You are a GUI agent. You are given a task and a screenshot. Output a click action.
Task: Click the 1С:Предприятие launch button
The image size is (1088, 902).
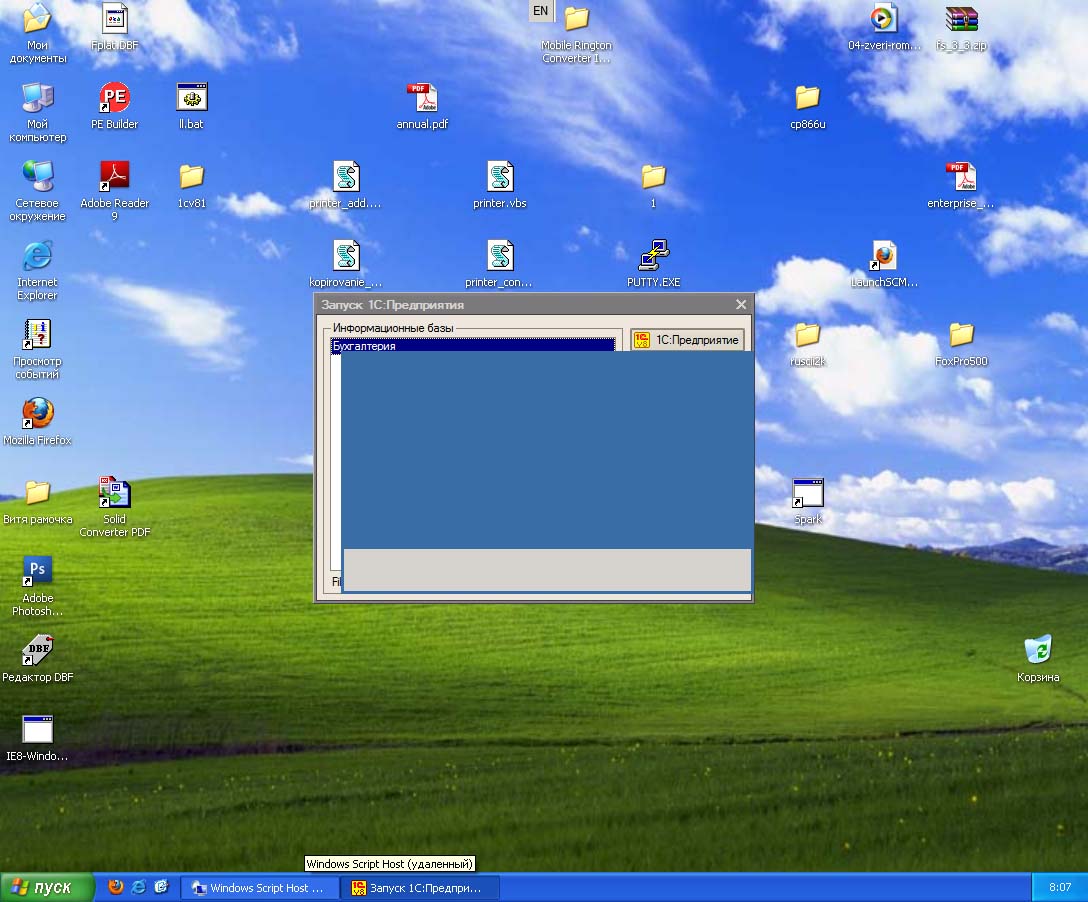(688, 340)
